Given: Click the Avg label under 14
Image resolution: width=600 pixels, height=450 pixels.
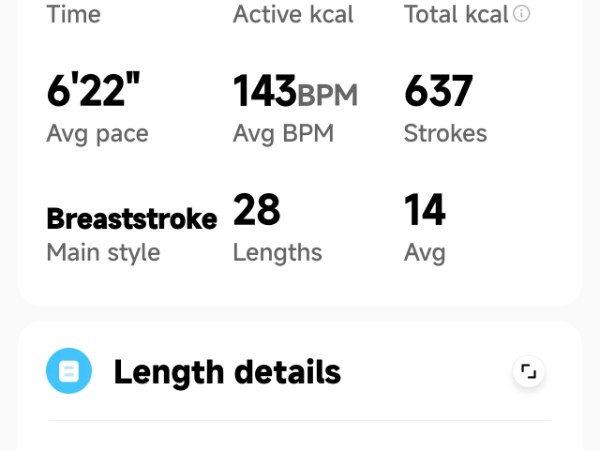Looking at the screenshot, I should coord(425,253).
